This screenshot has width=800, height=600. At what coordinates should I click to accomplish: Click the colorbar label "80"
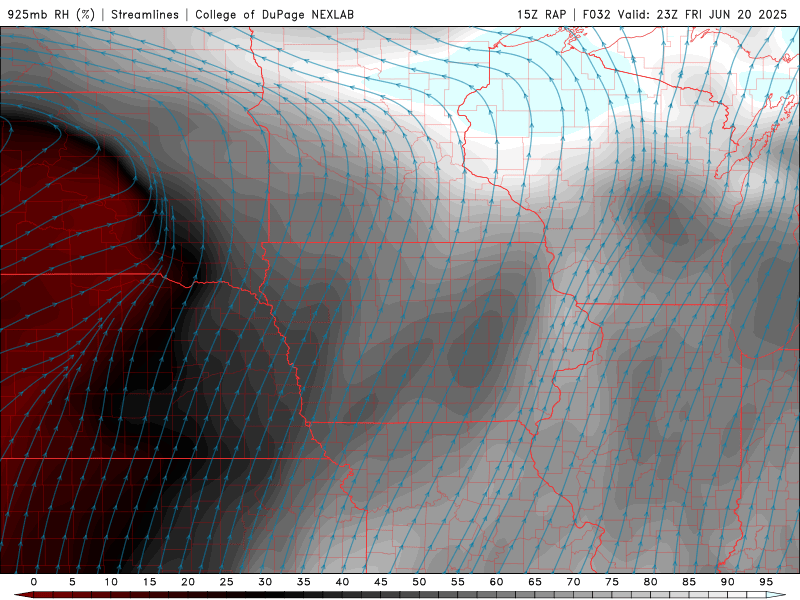point(650,582)
